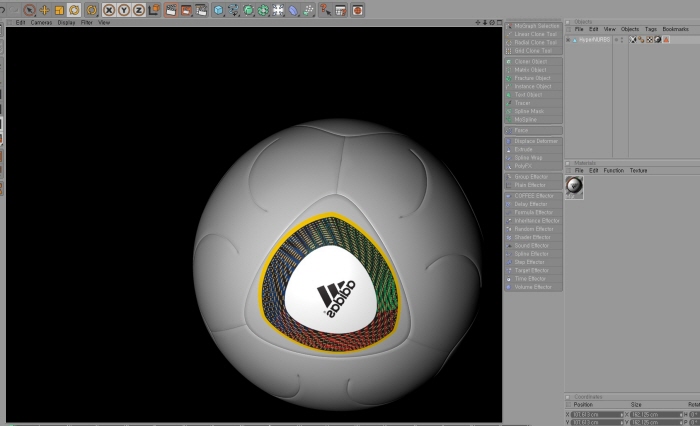Image resolution: width=700 pixels, height=426 pixels.
Task: Select HyperNURBS object in Objects list
Action: pos(594,40)
